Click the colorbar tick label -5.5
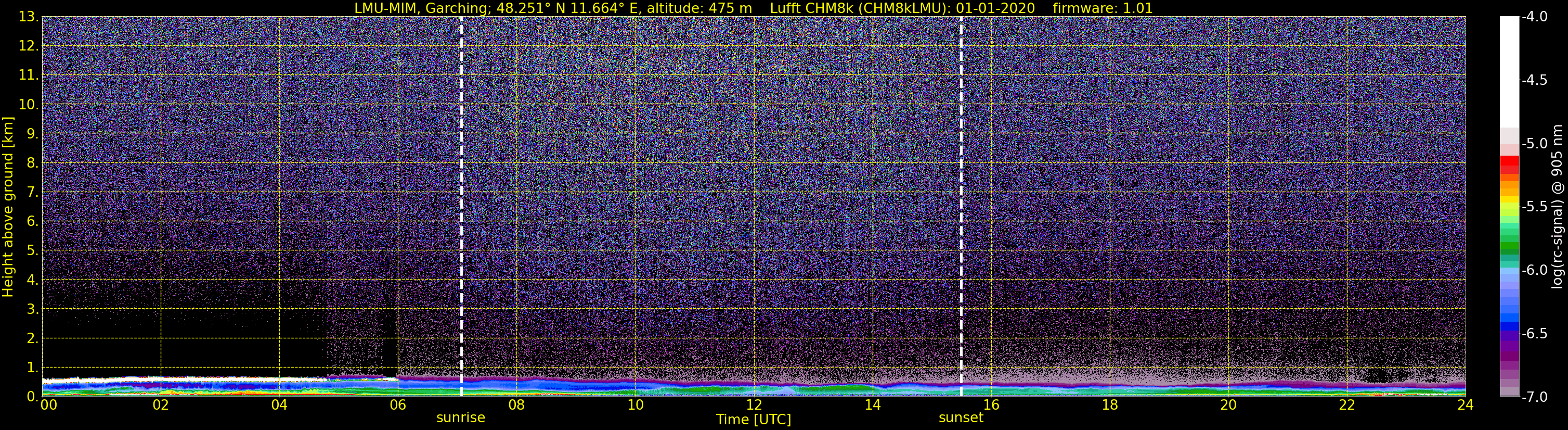1568x430 pixels. click(x=1534, y=207)
